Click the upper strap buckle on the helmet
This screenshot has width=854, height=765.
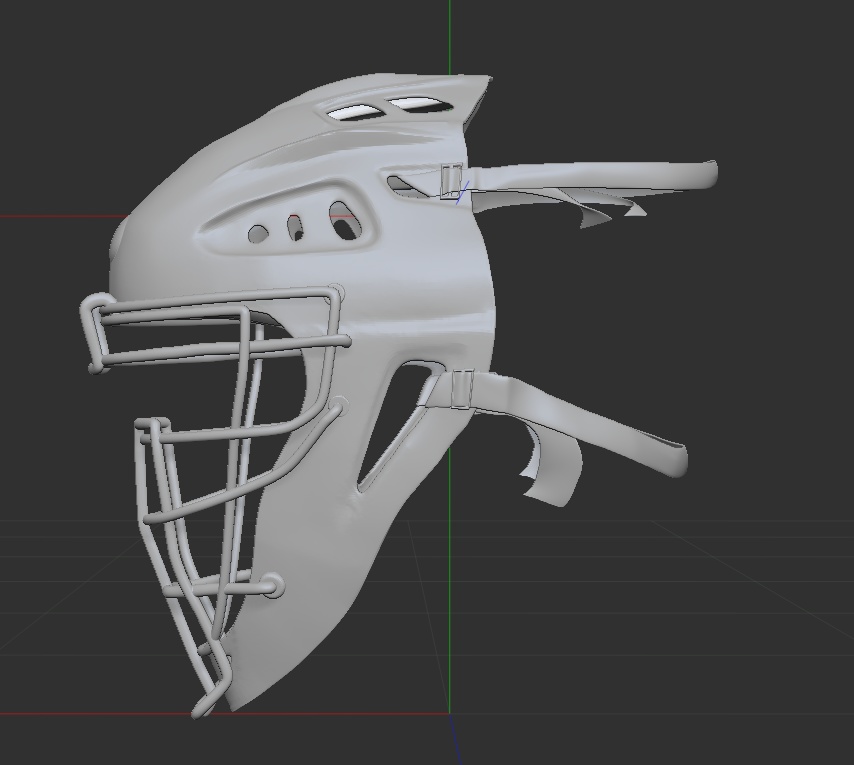[x=452, y=180]
